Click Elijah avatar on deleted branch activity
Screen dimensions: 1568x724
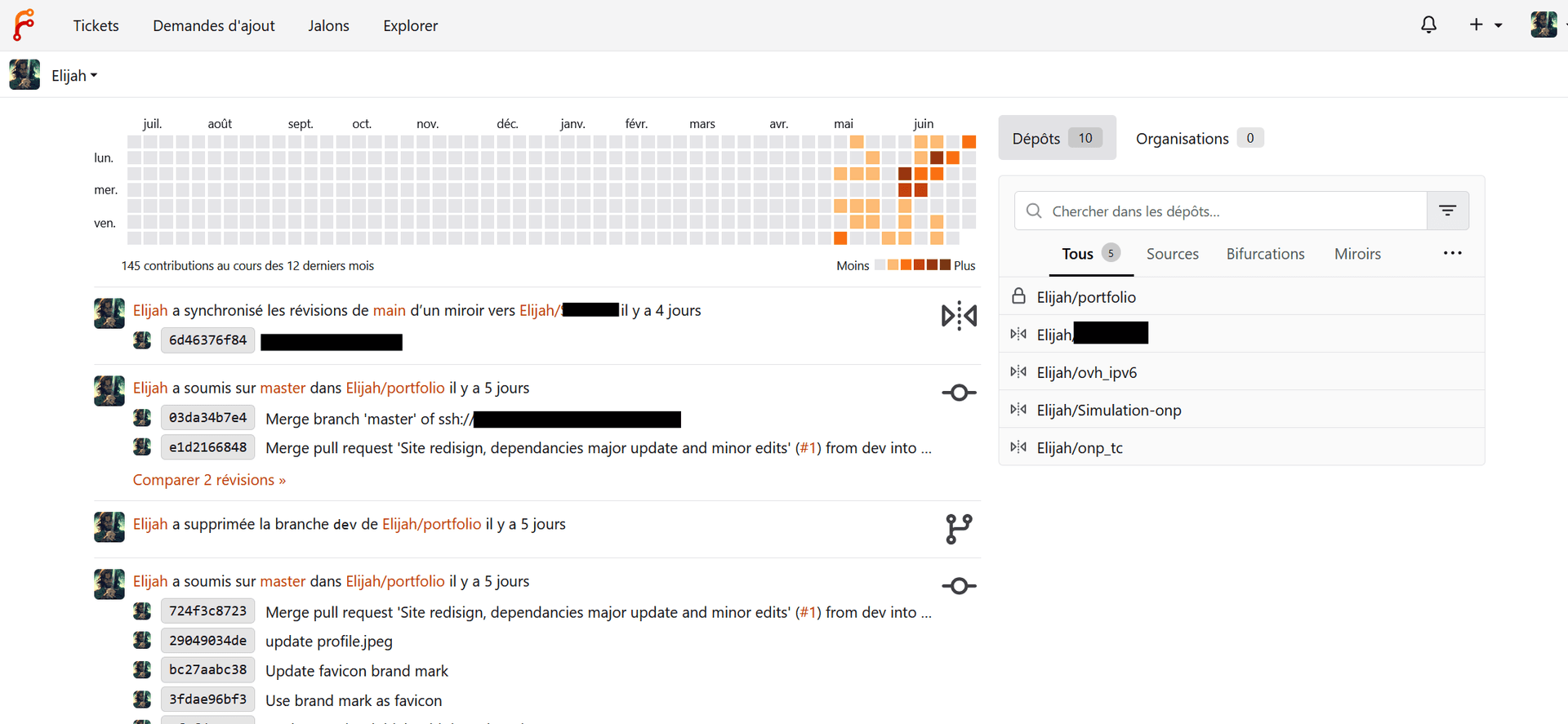pyautogui.click(x=109, y=527)
